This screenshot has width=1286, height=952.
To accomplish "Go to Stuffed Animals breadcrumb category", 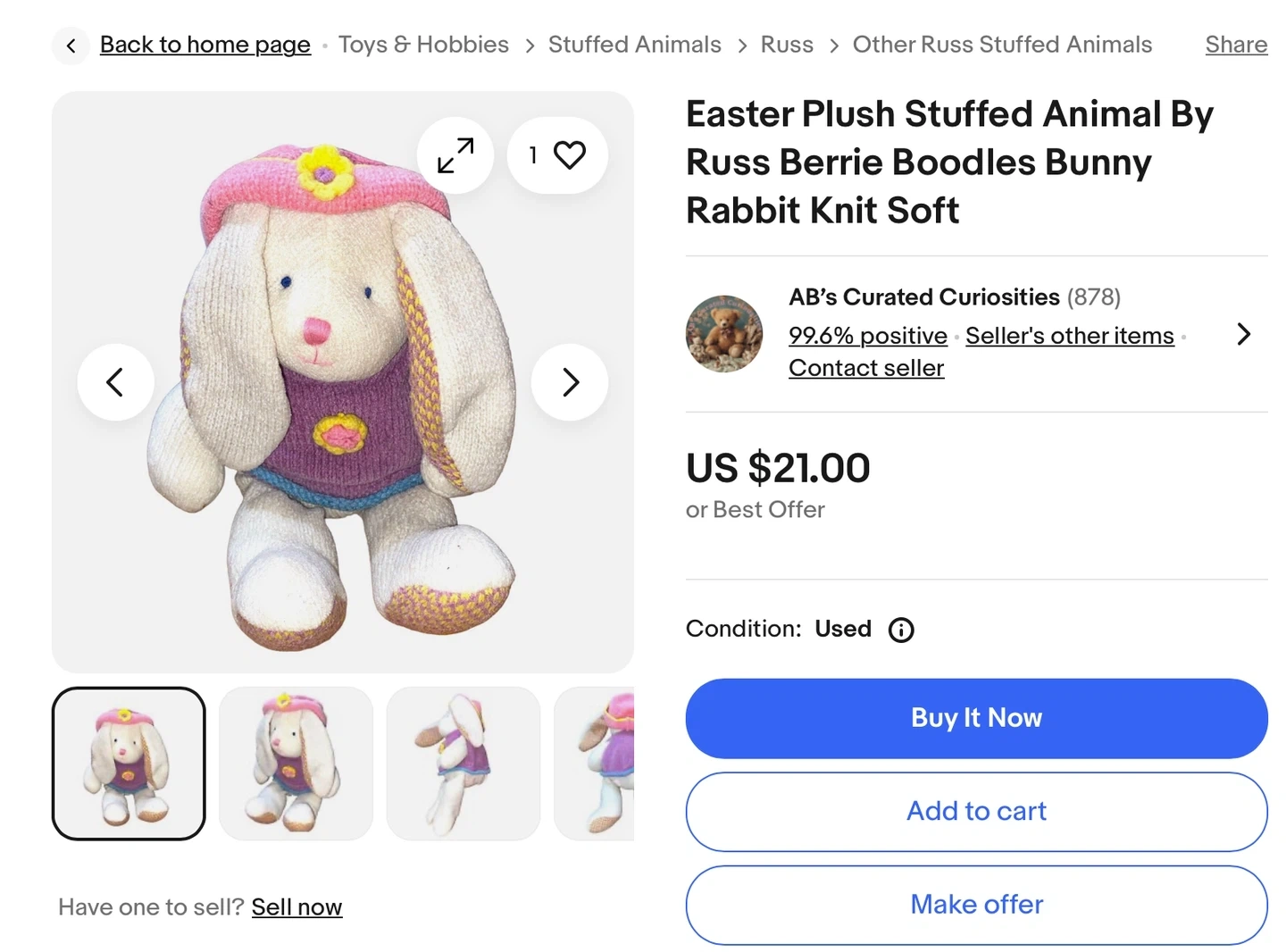I will (x=634, y=45).
